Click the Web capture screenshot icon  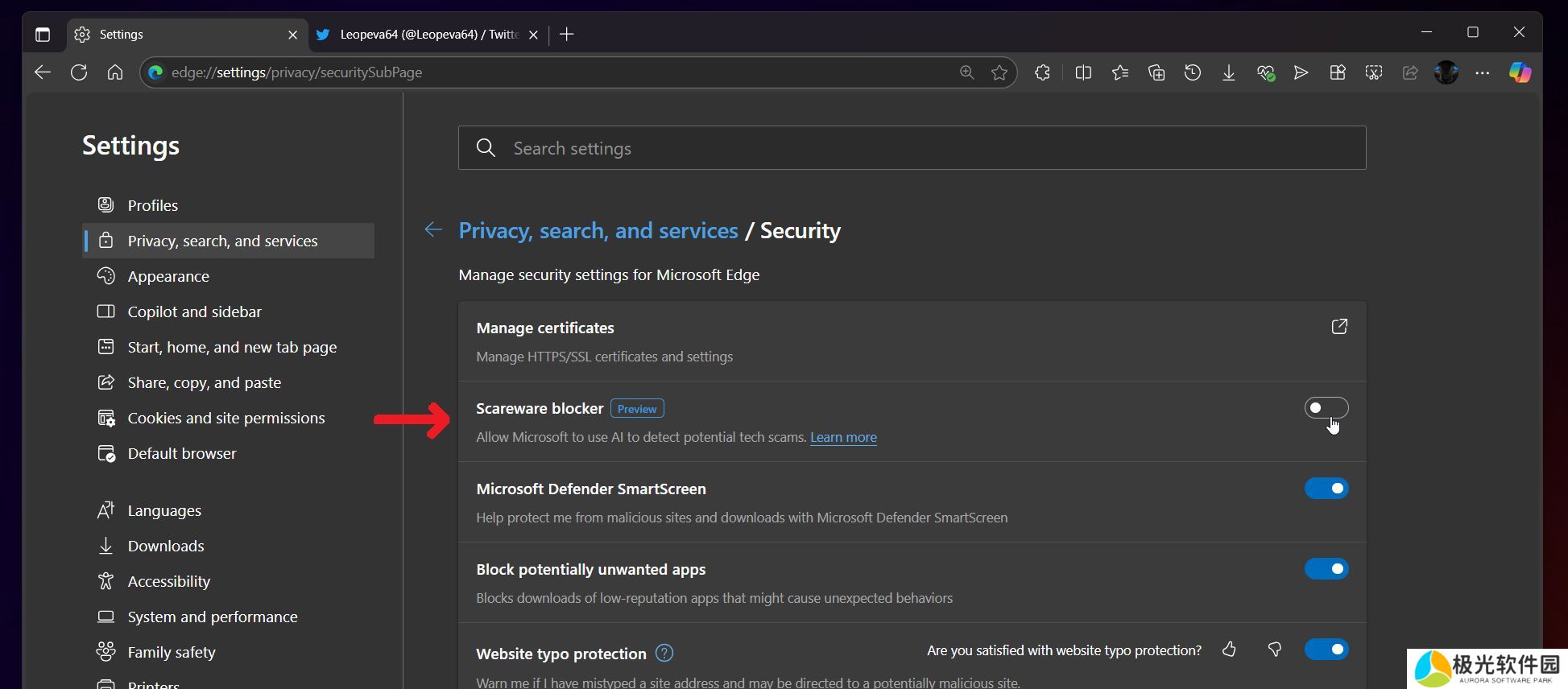(x=1374, y=72)
